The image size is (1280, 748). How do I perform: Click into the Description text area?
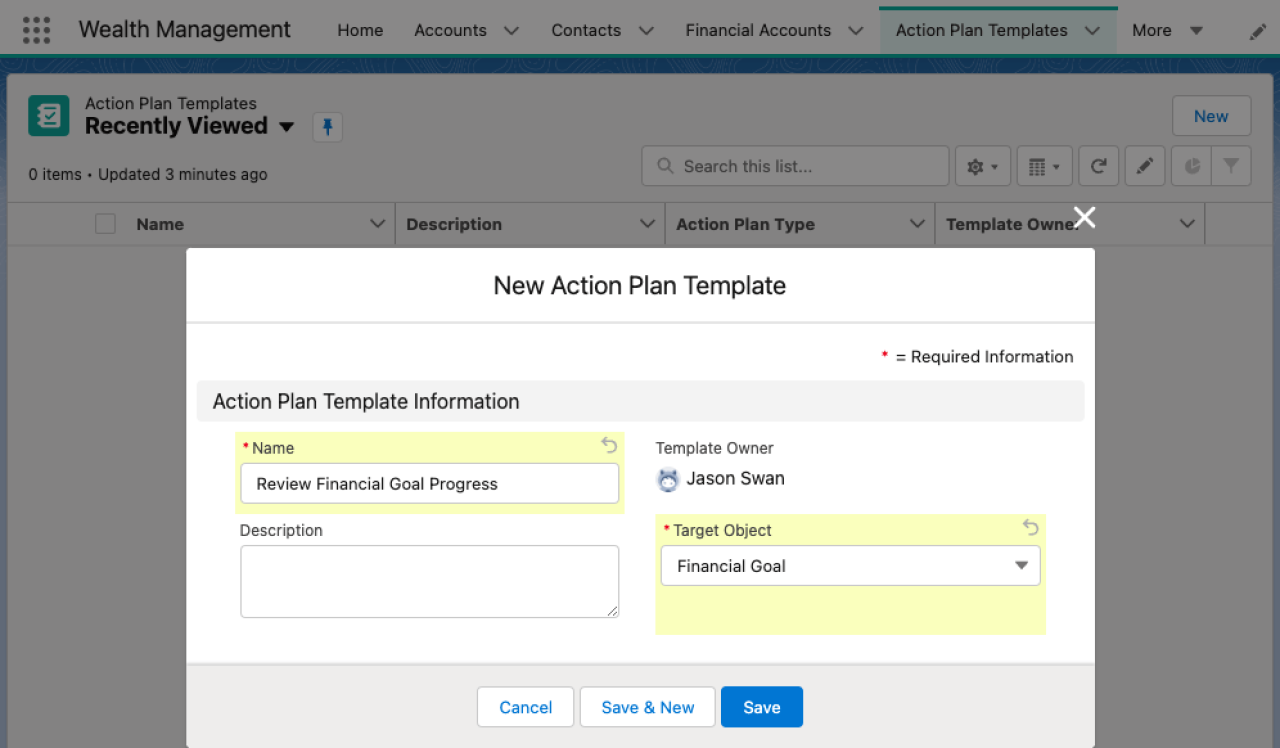coord(429,581)
